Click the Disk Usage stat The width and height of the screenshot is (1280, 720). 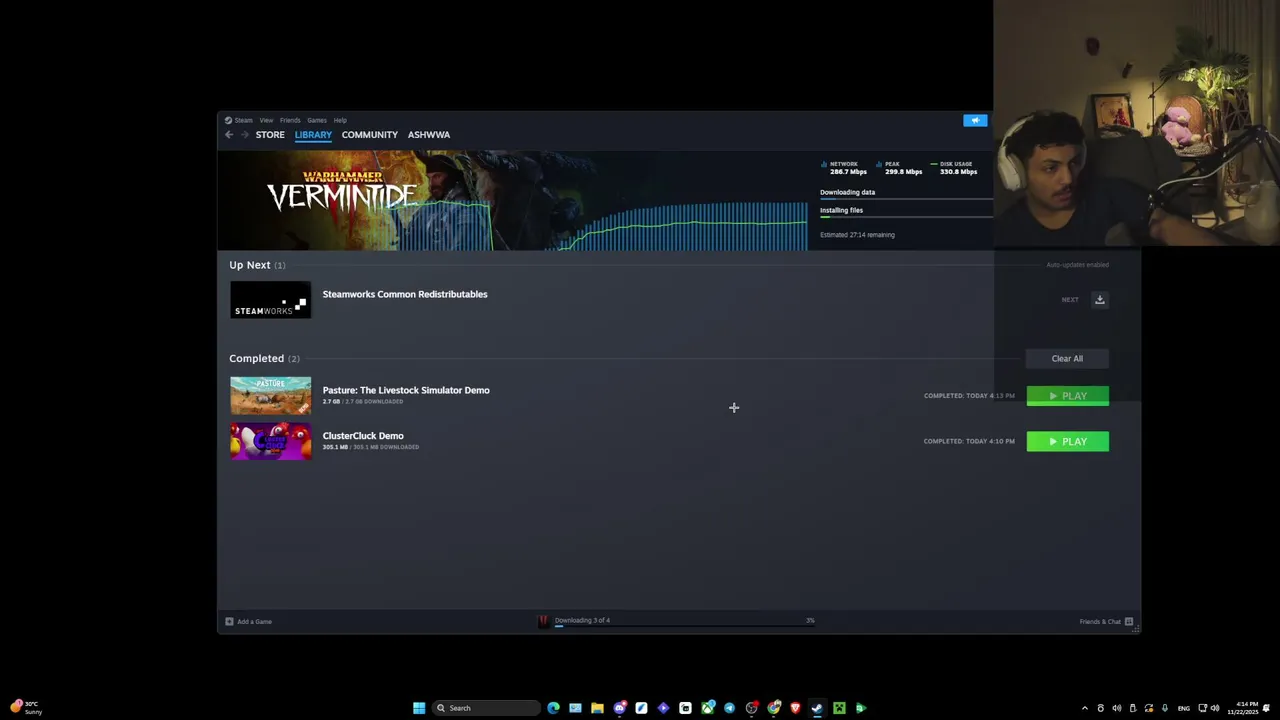[x=954, y=168]
